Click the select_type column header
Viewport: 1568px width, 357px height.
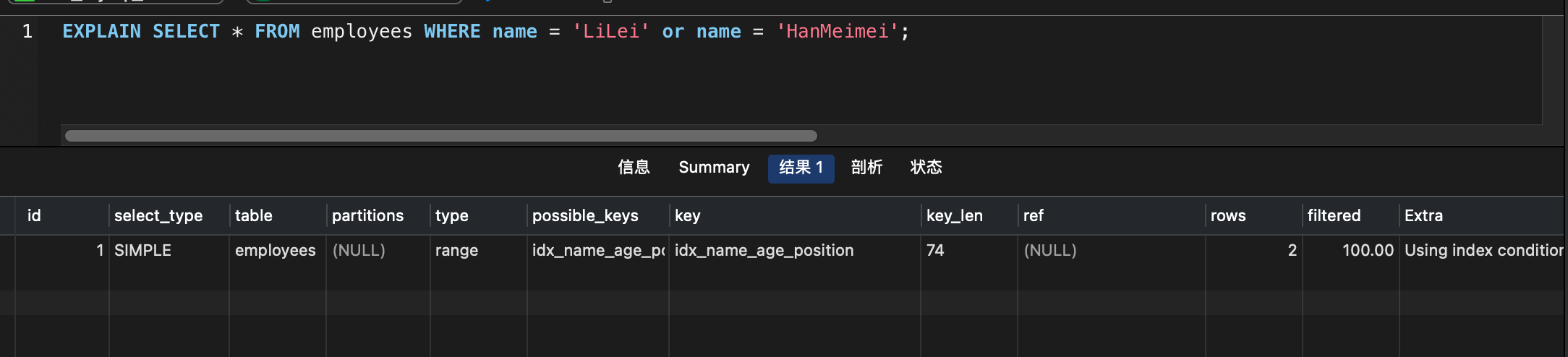(158, 215)
